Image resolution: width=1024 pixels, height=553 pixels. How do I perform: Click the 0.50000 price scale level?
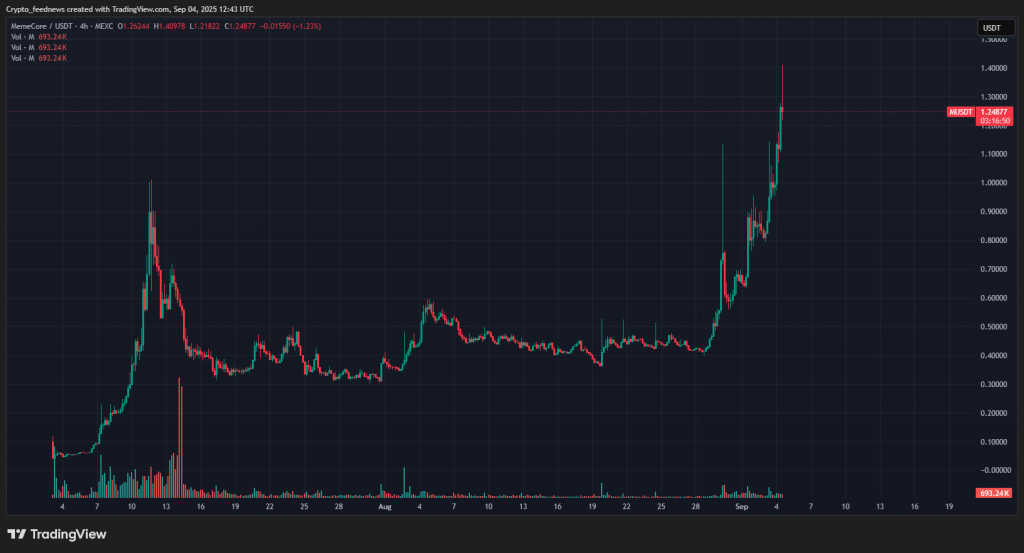point(995,327)
